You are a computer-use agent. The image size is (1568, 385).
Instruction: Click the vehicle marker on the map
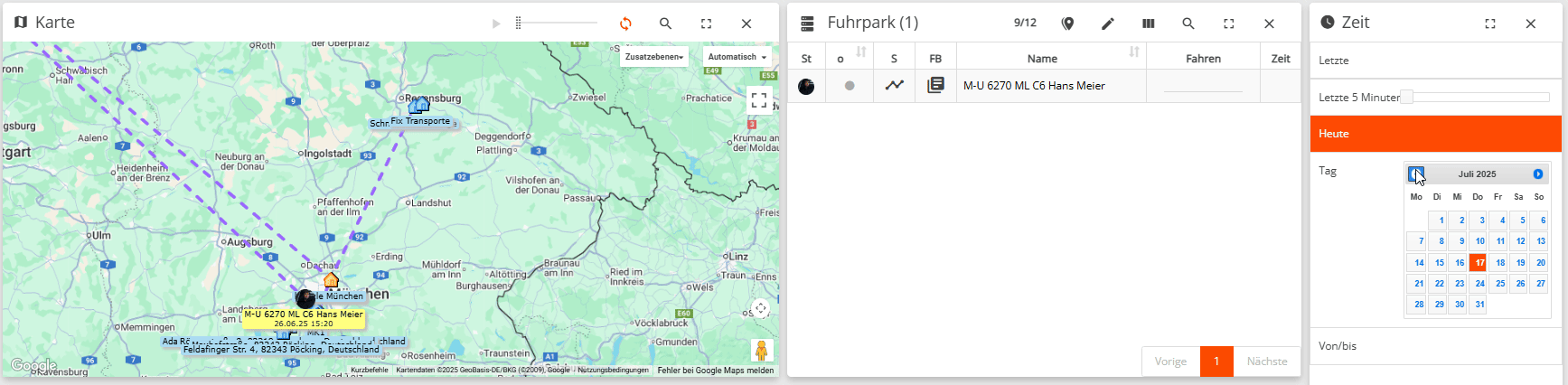pos(305,299)
